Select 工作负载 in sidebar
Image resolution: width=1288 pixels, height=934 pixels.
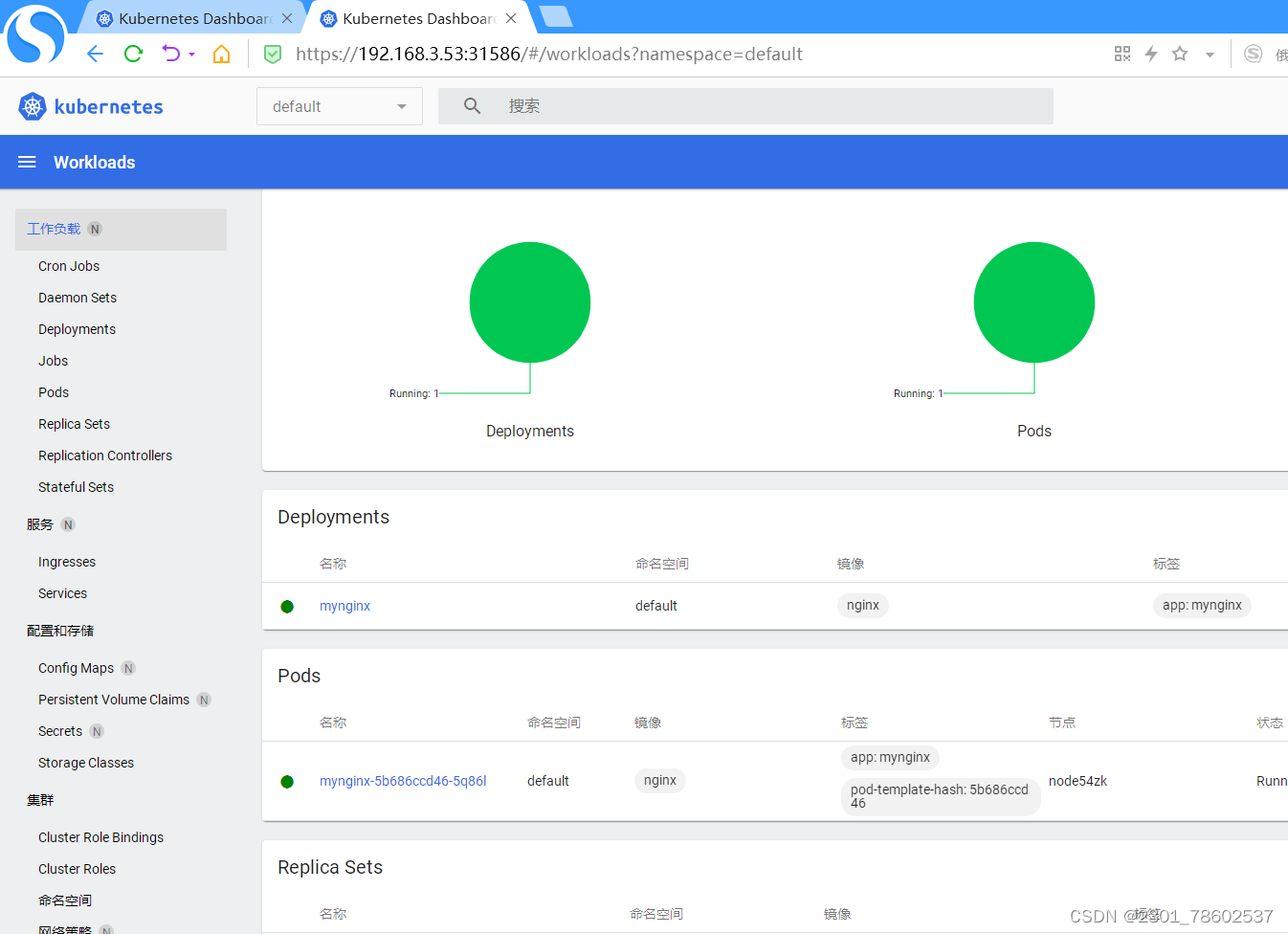click(x=121, y=230)
